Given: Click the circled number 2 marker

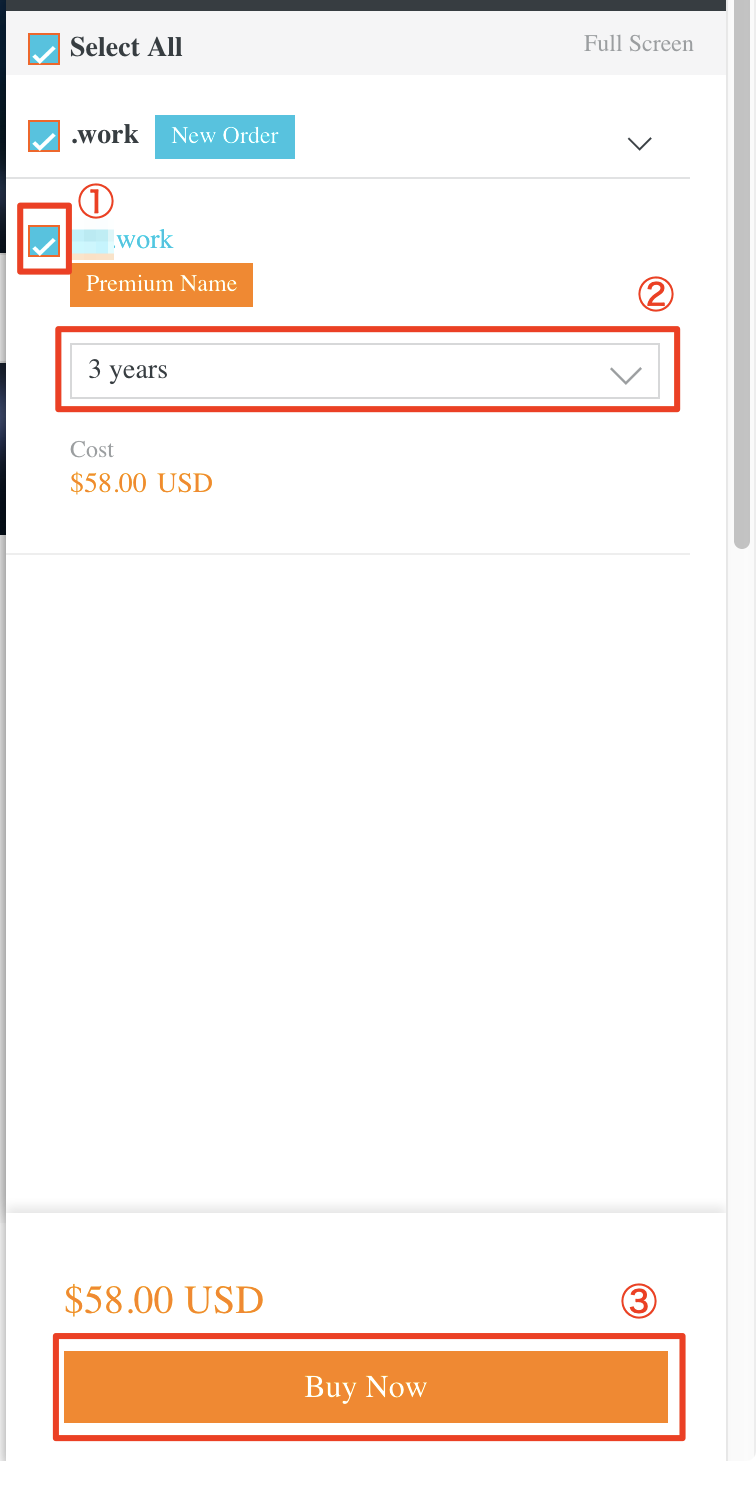Looking at the screenshot, I should point(657,294).
